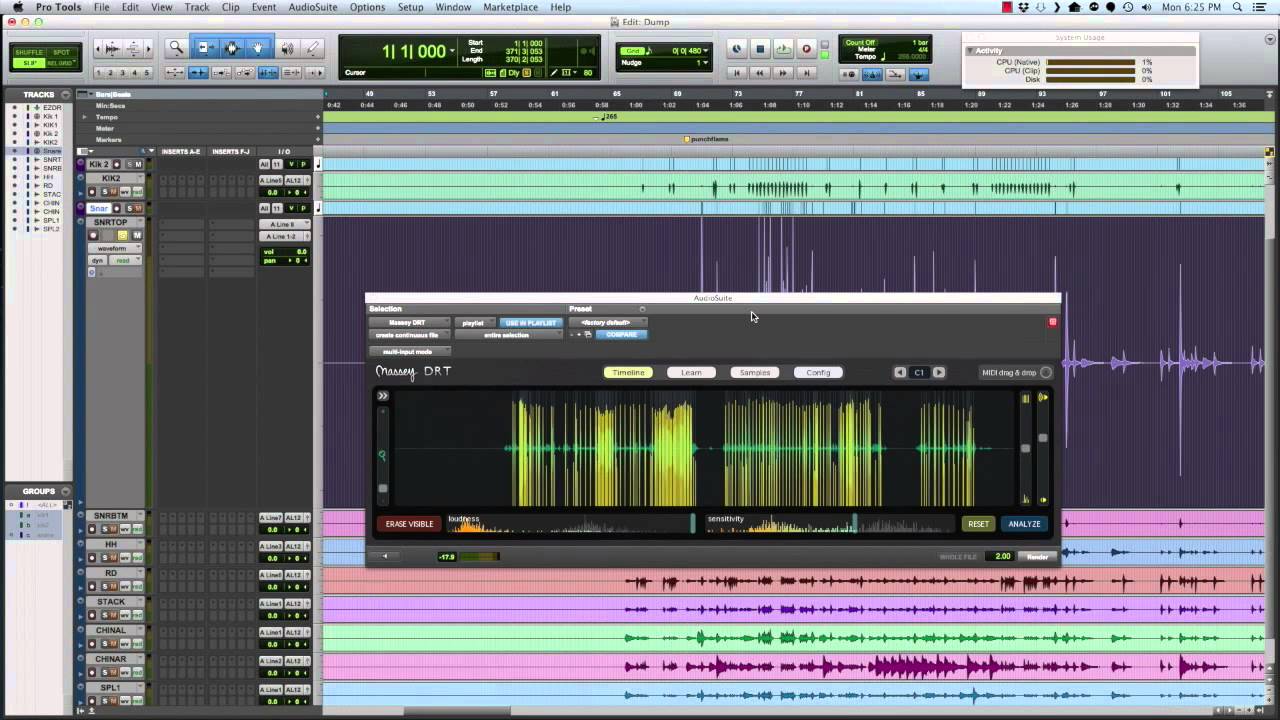Open the Track menu
The height and width of the screenshot is (720, 1280).
[x=197, y=7]
